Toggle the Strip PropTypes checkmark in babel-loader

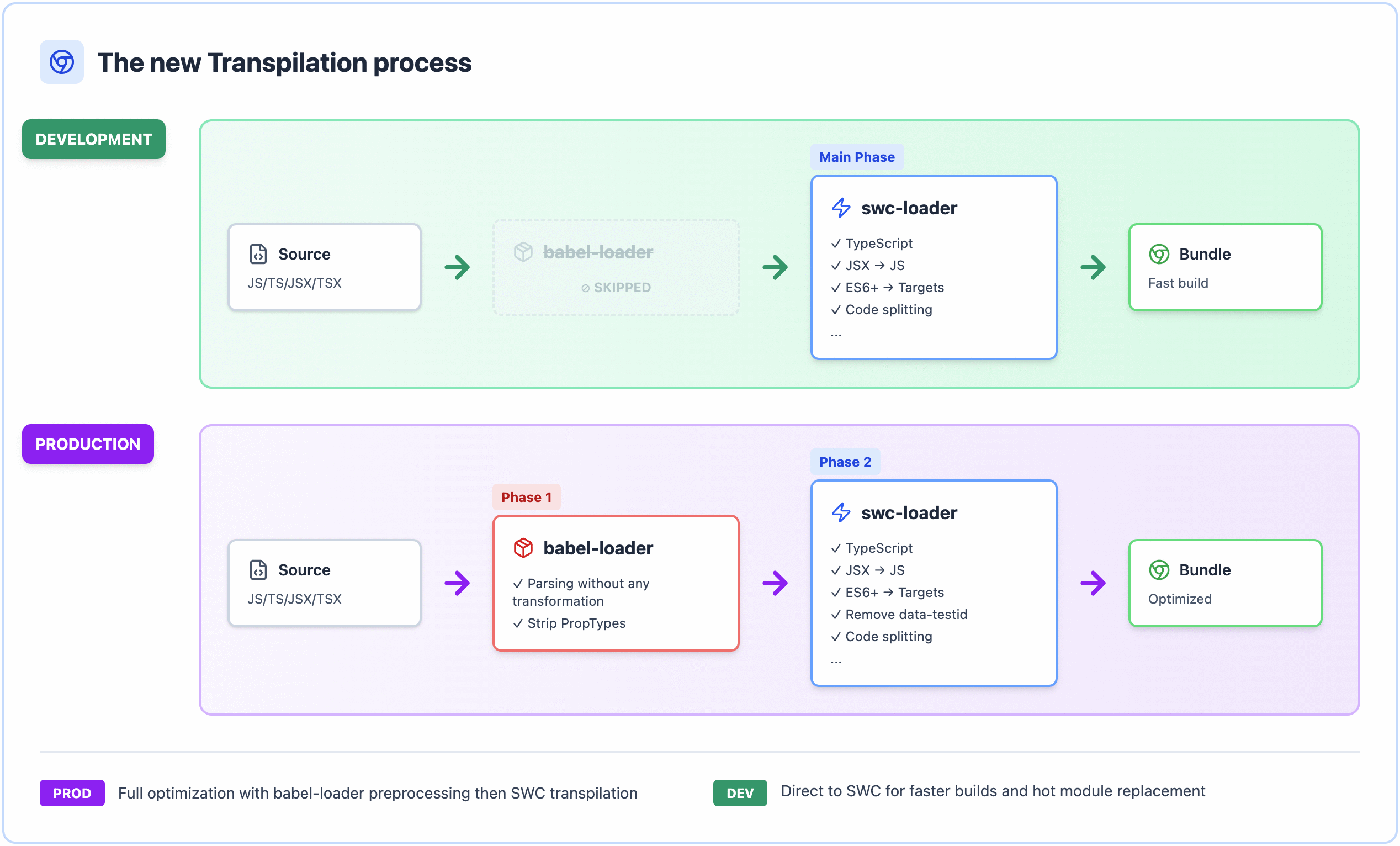(517, 623)
